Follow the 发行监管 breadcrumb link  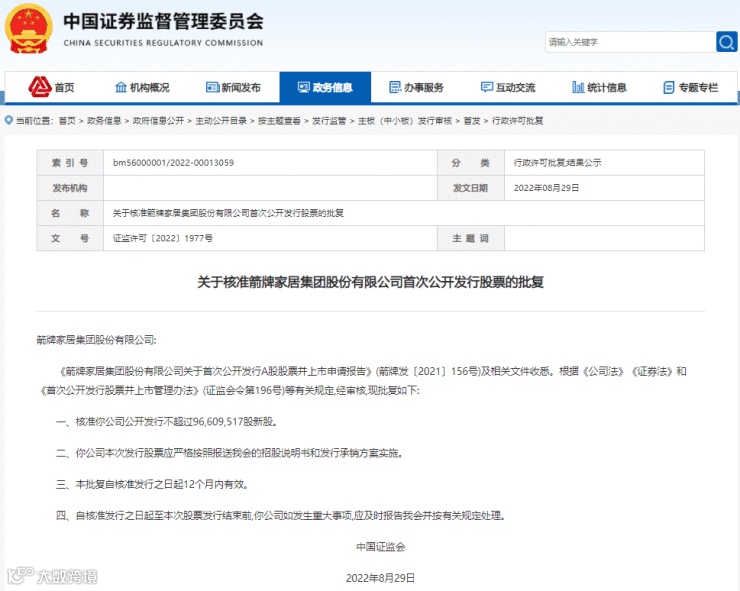click(x=329, y=121)
